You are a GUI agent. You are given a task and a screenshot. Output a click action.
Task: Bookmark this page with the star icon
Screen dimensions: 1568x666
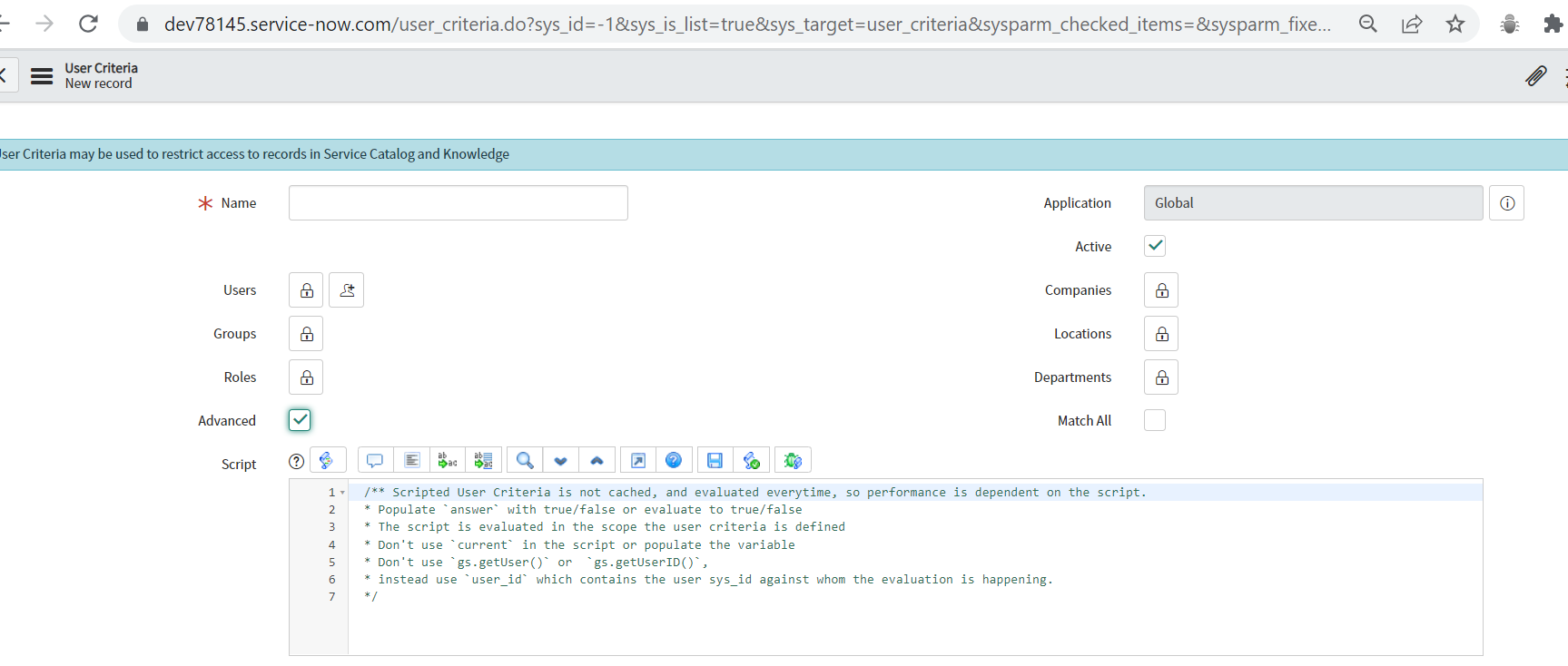[x=1455, y=24]
